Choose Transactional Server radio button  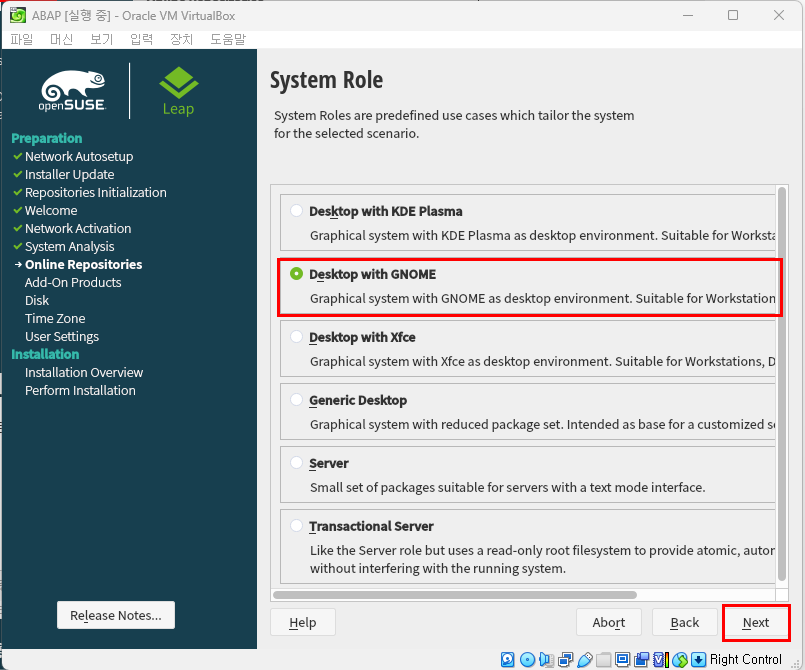[296, 526]
